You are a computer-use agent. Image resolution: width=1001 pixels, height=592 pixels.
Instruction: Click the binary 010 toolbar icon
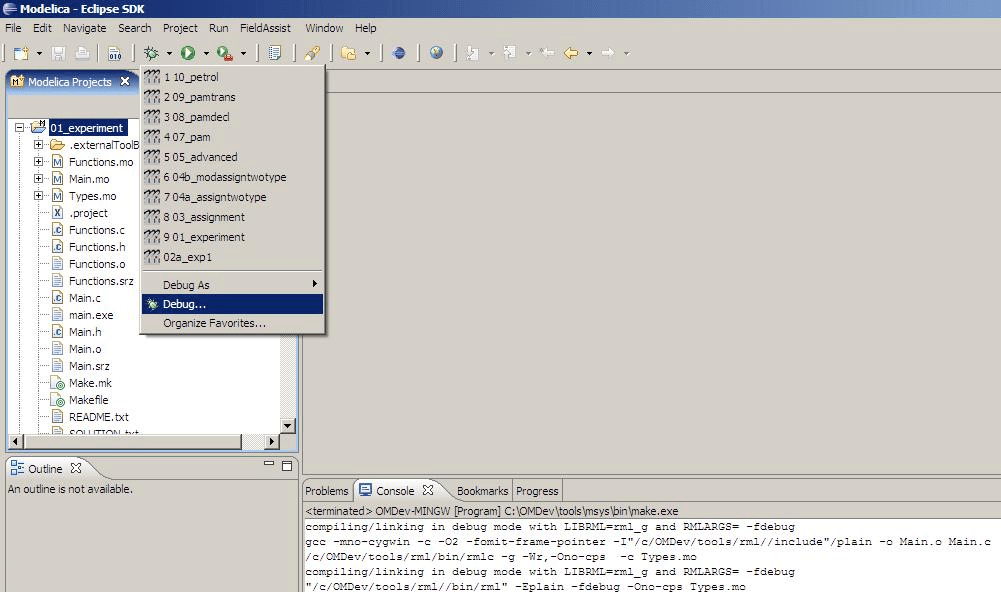115,53
